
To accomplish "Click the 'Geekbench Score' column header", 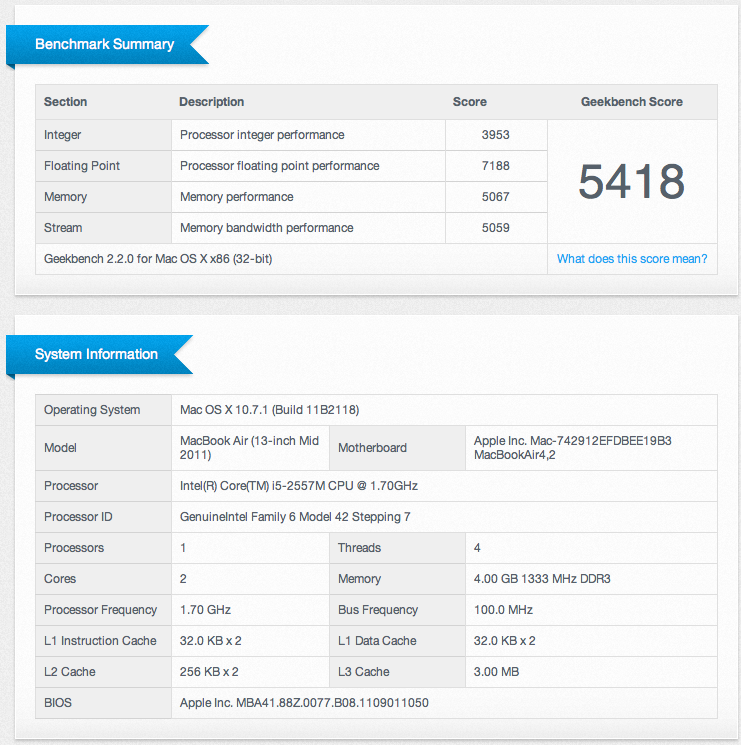I will pos(632,102).
